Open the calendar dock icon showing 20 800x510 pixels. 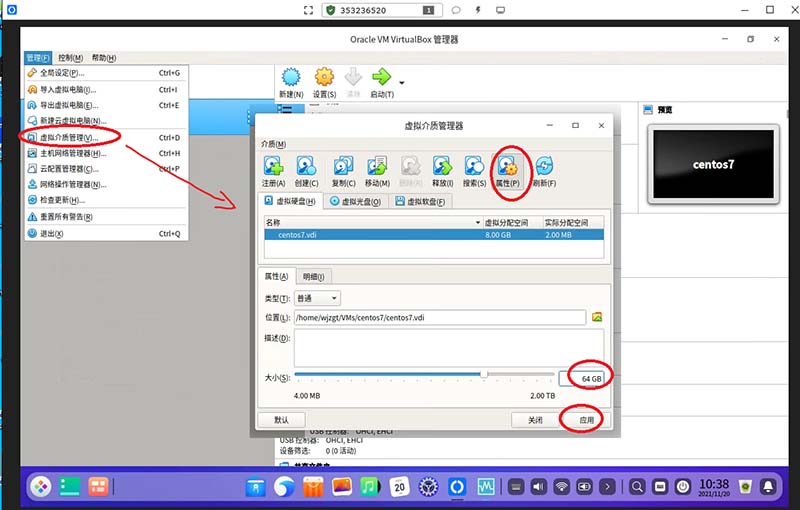point(399,487)
